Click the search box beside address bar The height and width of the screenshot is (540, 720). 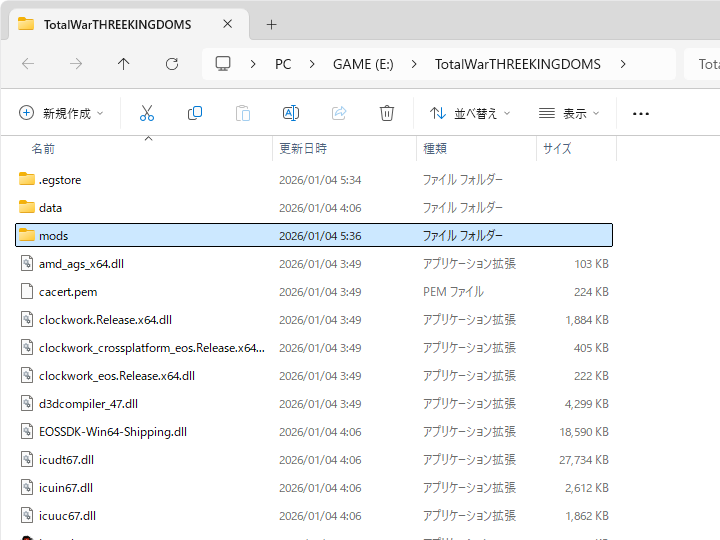tap(702, 64)
